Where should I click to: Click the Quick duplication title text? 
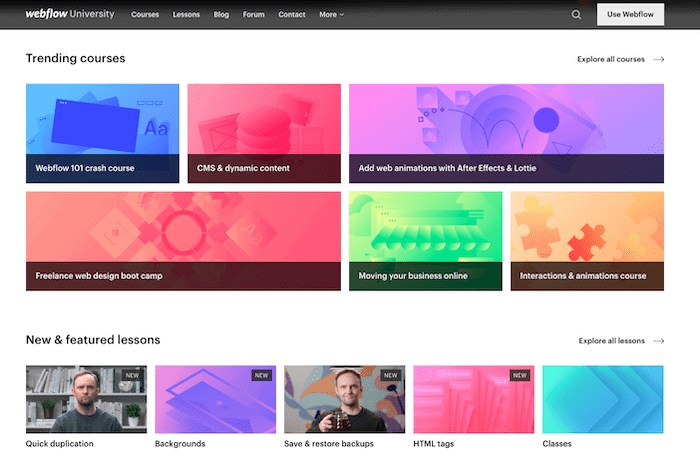coord(60,444)
